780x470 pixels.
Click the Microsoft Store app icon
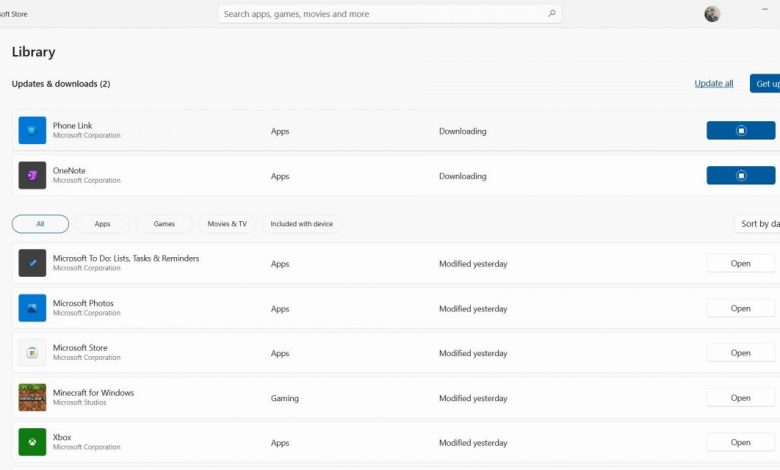[32, 353]
